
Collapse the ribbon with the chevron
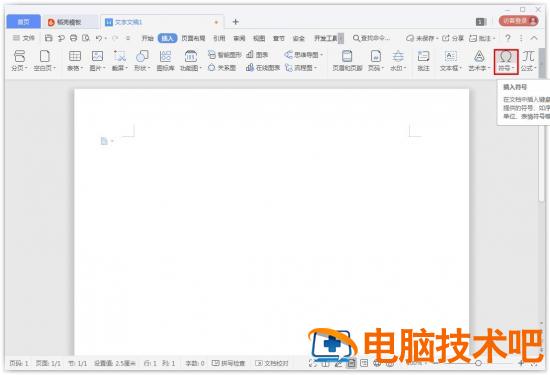coord(534,38)
